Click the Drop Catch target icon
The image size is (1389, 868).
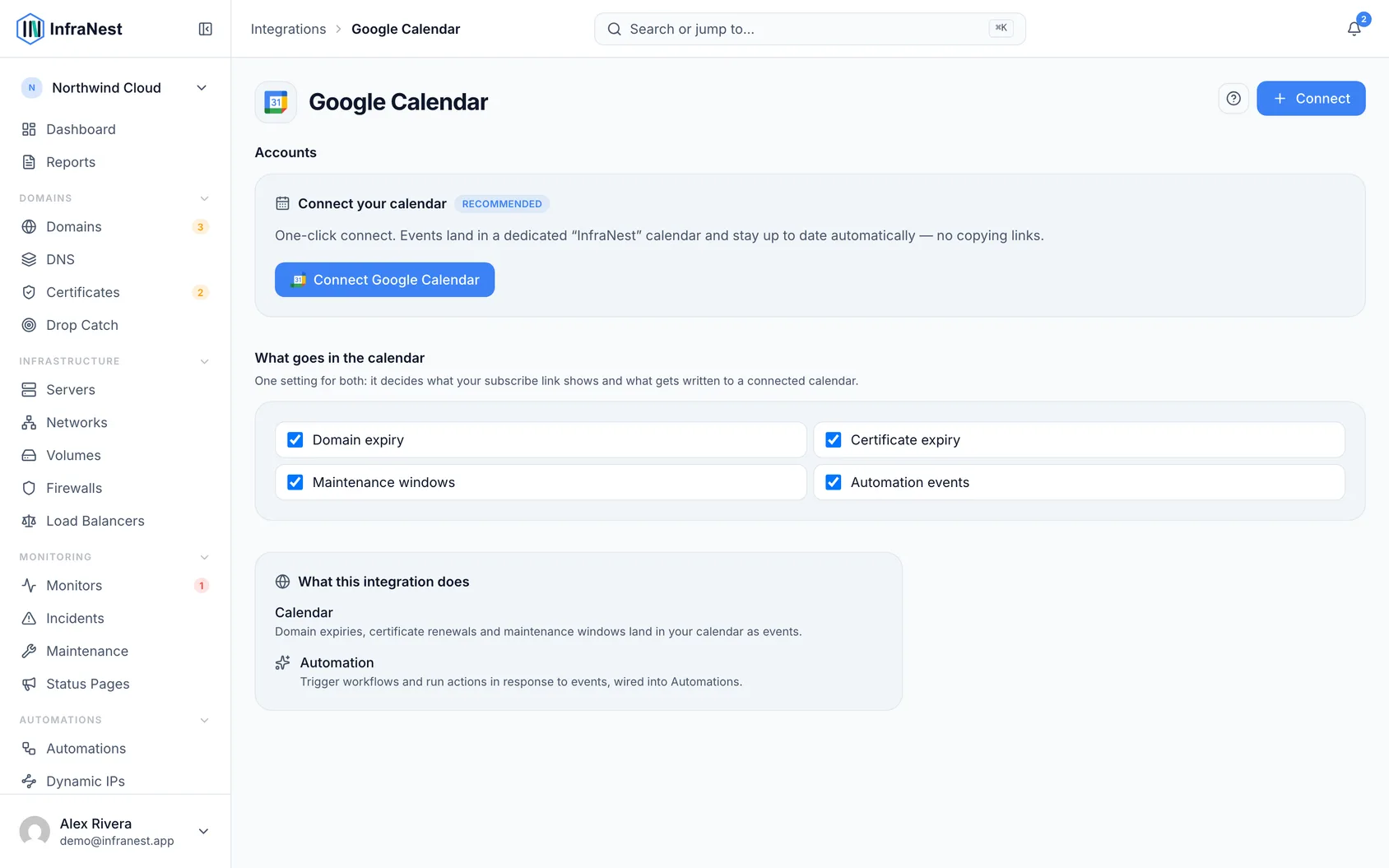pyautogui.click(x=29, y=325)
